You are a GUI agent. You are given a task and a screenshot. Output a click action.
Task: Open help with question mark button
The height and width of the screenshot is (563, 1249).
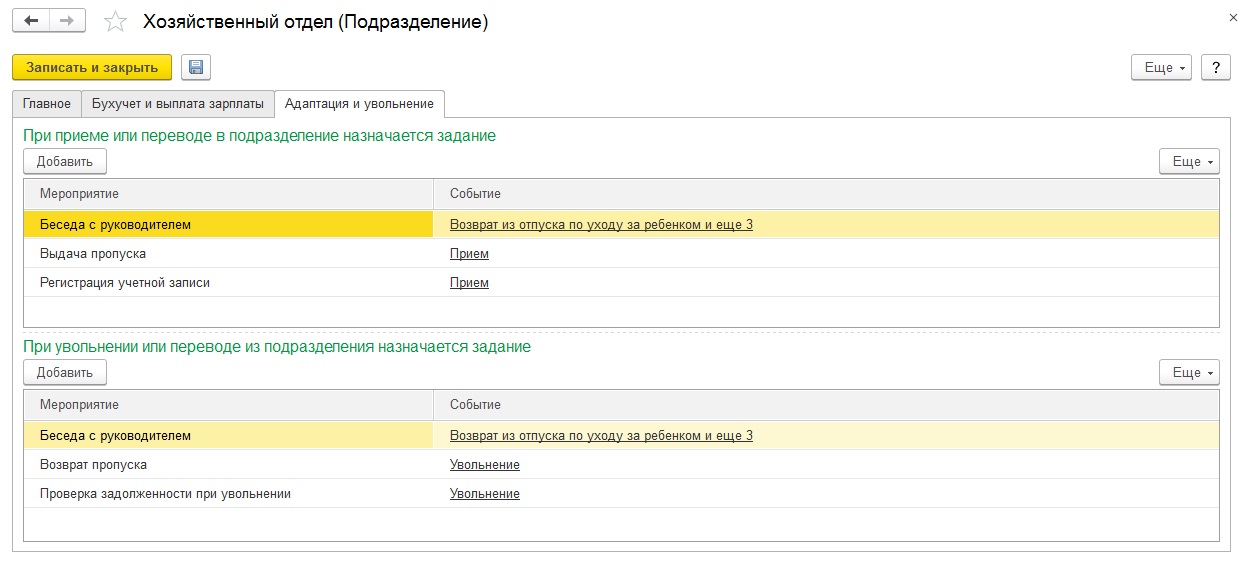point(1215,67)
